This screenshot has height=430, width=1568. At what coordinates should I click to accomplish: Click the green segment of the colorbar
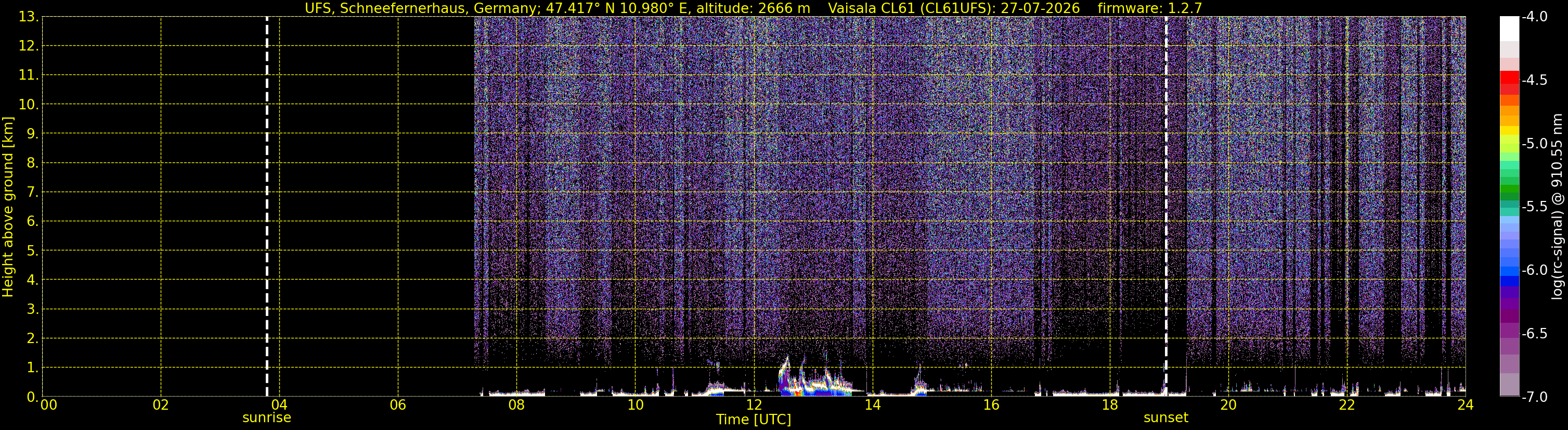pyautogui.click(x=1509, y=189)
